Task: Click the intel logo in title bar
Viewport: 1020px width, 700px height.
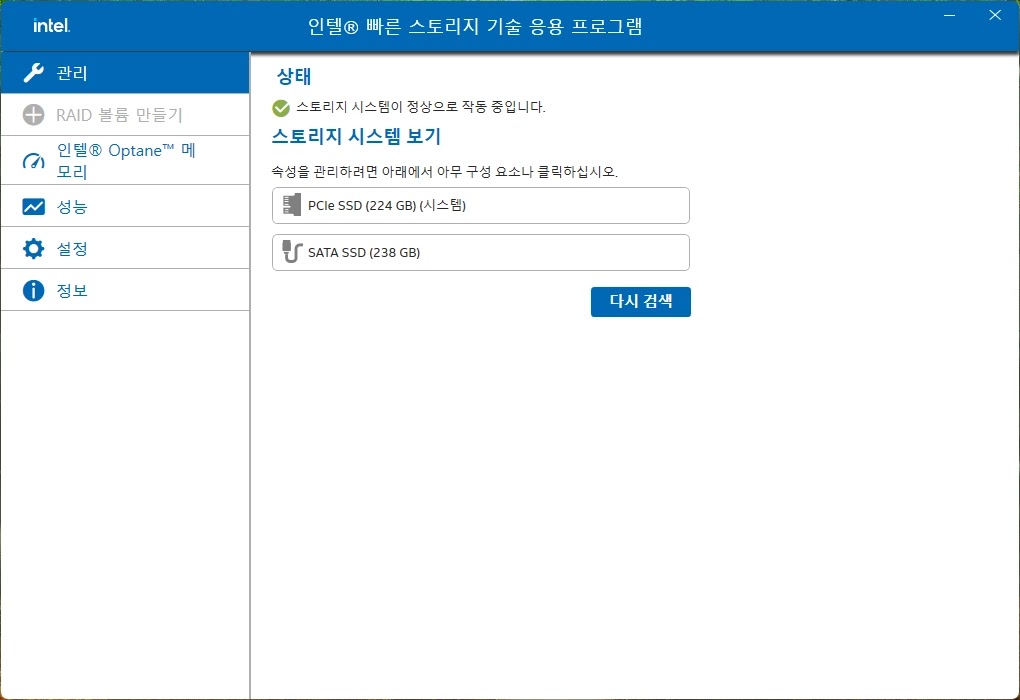Action: pyautogui.click(x=51, y=26)
